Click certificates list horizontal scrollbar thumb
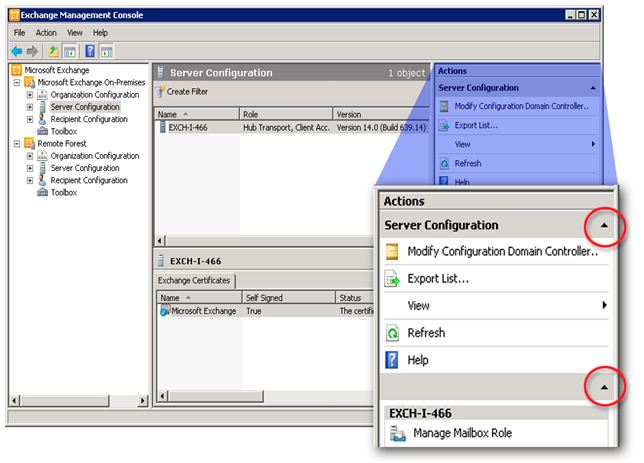The width and height of the screenshot is (644, 463). 215,396
